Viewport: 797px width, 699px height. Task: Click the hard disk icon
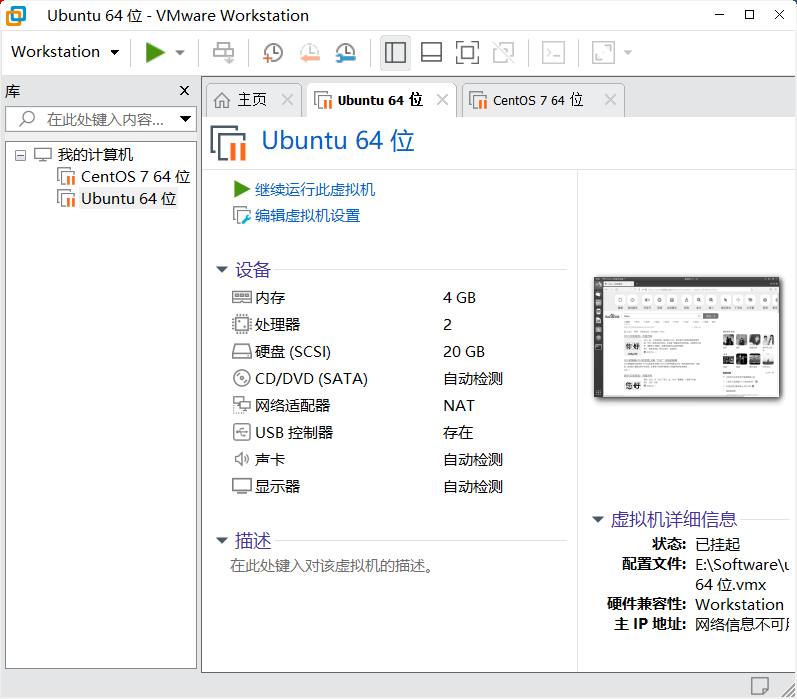point(241,351)
